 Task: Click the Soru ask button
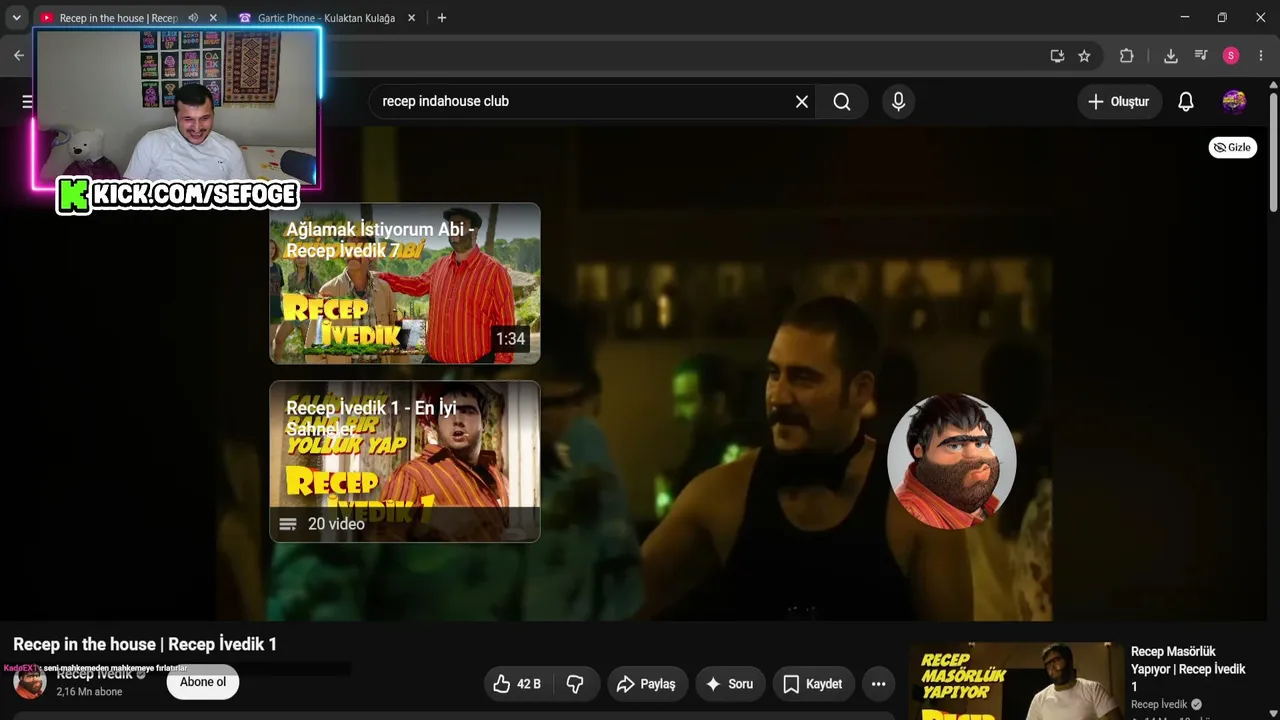pyautogui.click(x=729, y=684)
